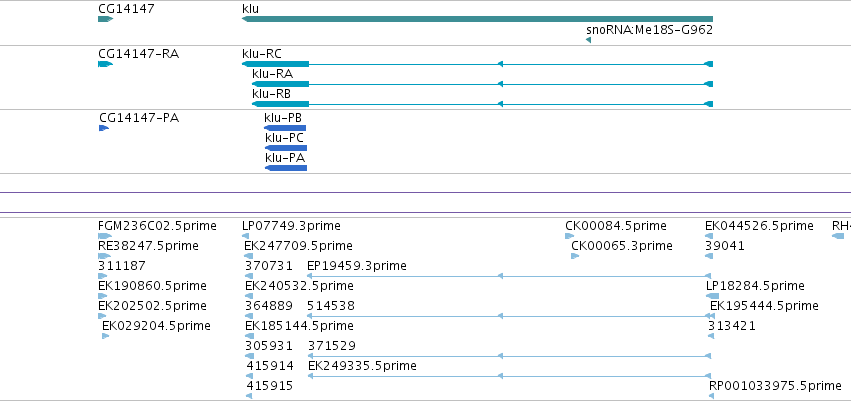
Task: Click the FGM236C02.5prime EST arrow
Action: pyautogui.click(x=105, y=236)
